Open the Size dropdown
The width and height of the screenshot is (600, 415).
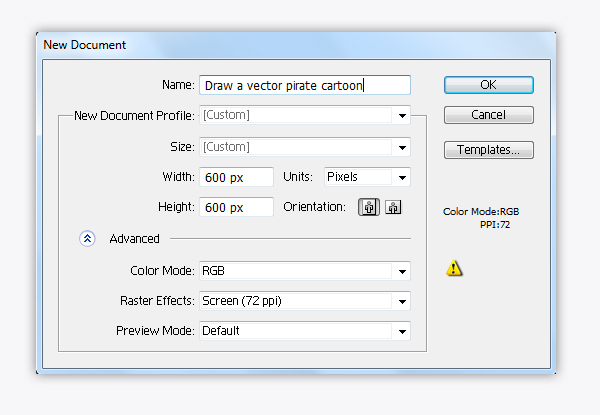(x=305, y=147)
